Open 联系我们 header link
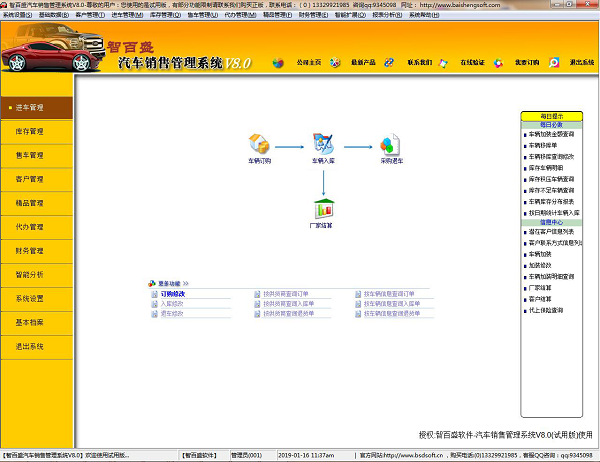Viewport: 600px width, 462px height. click(420, 62)
